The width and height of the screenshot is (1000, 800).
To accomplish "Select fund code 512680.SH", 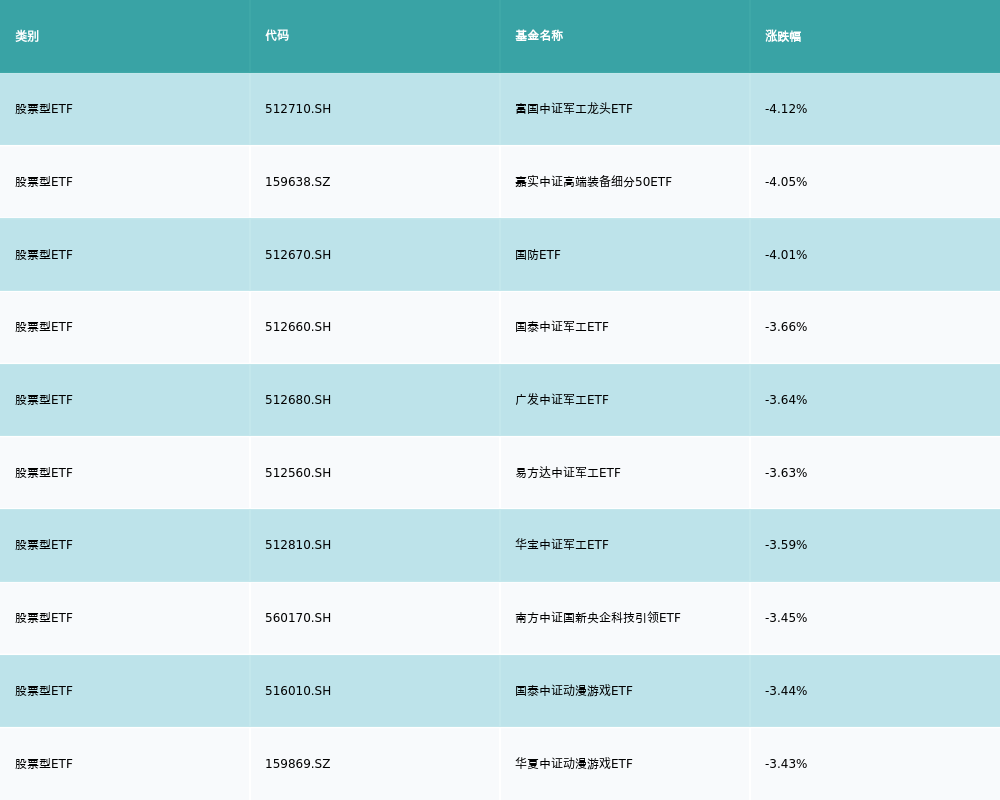I will pyautogui.click(x=298, y=400).
